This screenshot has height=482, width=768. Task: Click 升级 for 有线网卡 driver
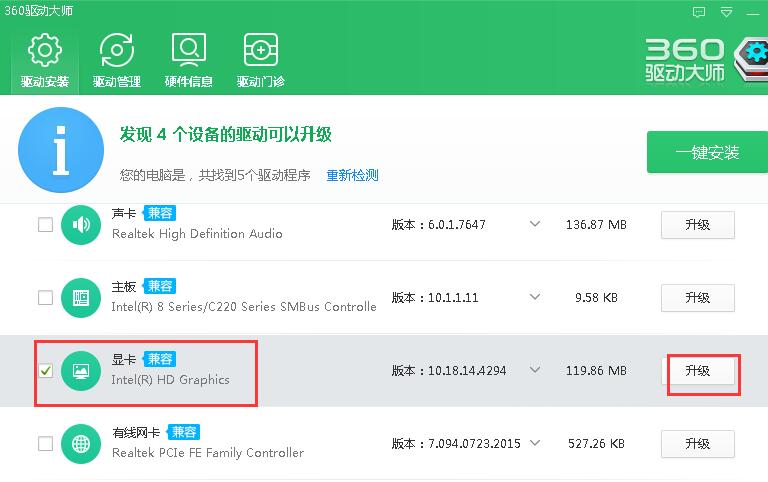[x=697, y=444]
